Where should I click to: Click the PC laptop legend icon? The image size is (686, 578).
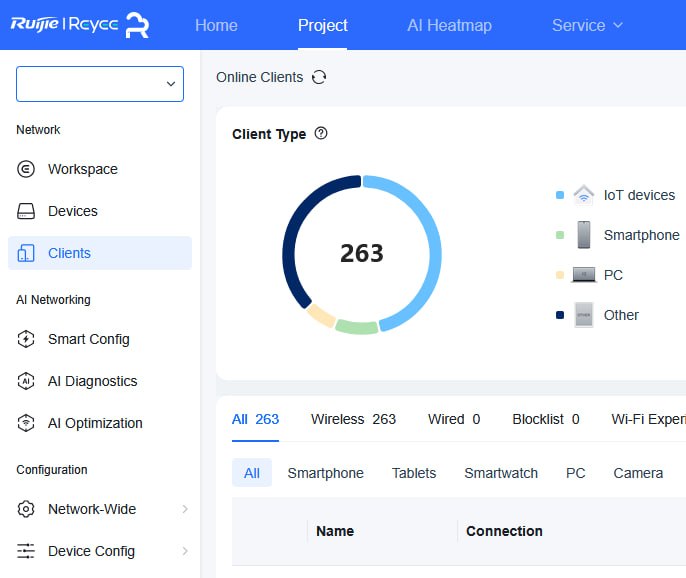[584, 275]
